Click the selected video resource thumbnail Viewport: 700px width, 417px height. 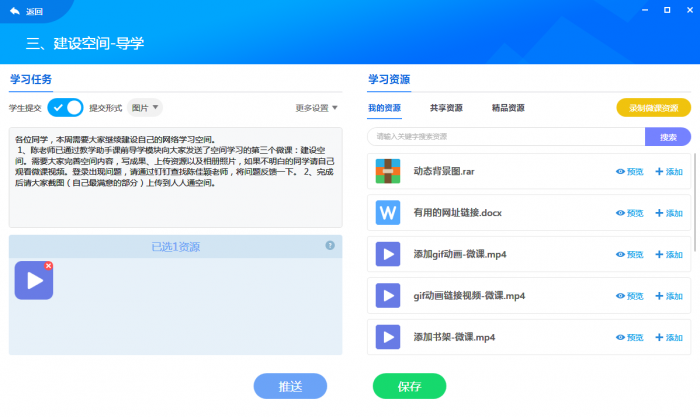tap(34, 281)
